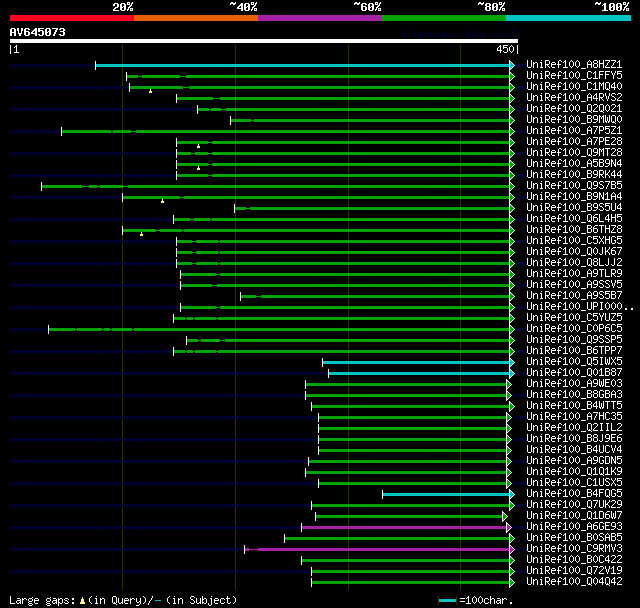Select the UniRef100_Q01B87 label
Viewport: 640px width, 608px height.
[x=574, y=373]
